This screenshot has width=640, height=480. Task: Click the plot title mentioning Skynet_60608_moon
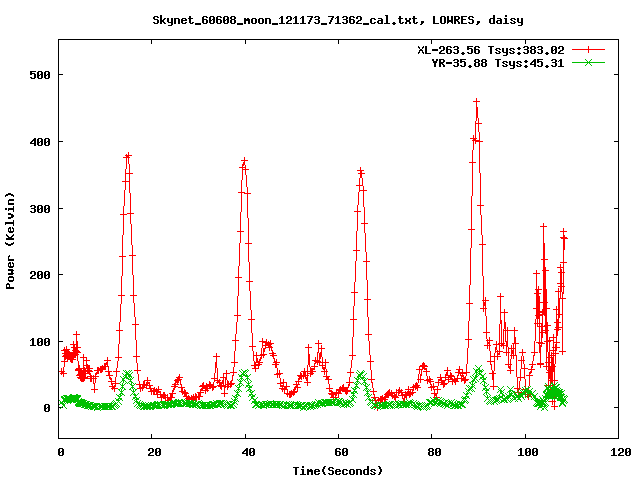[338, 20]
